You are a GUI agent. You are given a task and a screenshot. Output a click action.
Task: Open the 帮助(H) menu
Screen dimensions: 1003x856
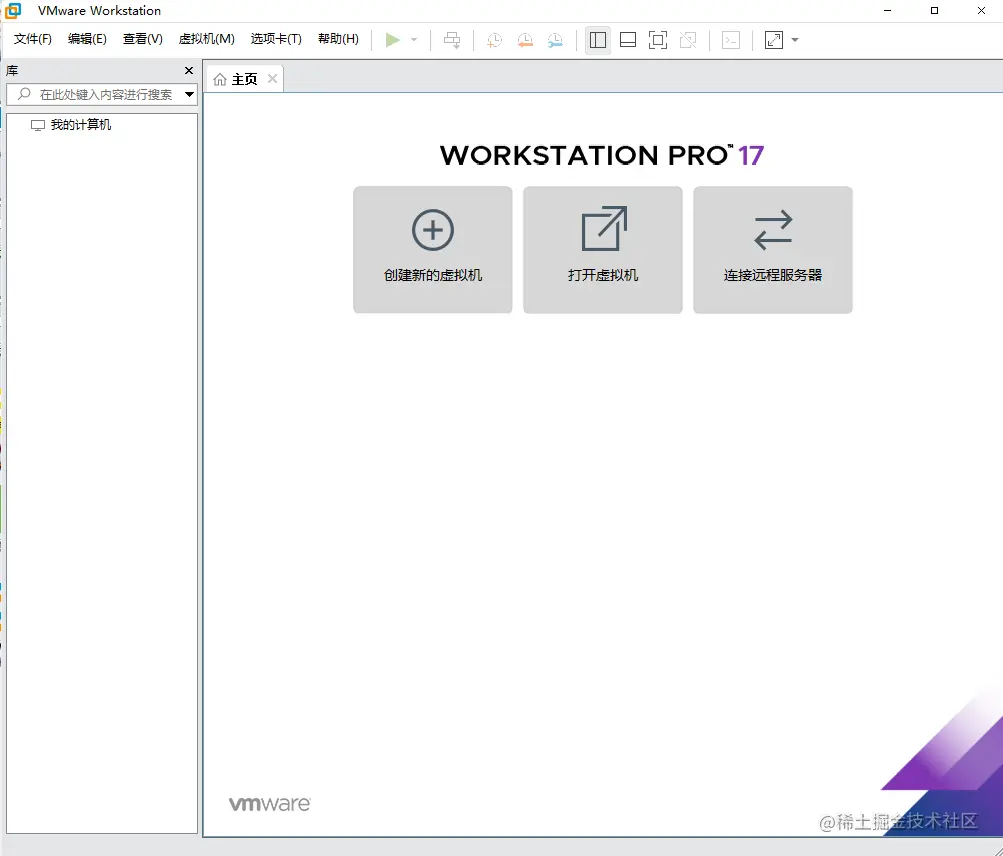tap(338, 39)
